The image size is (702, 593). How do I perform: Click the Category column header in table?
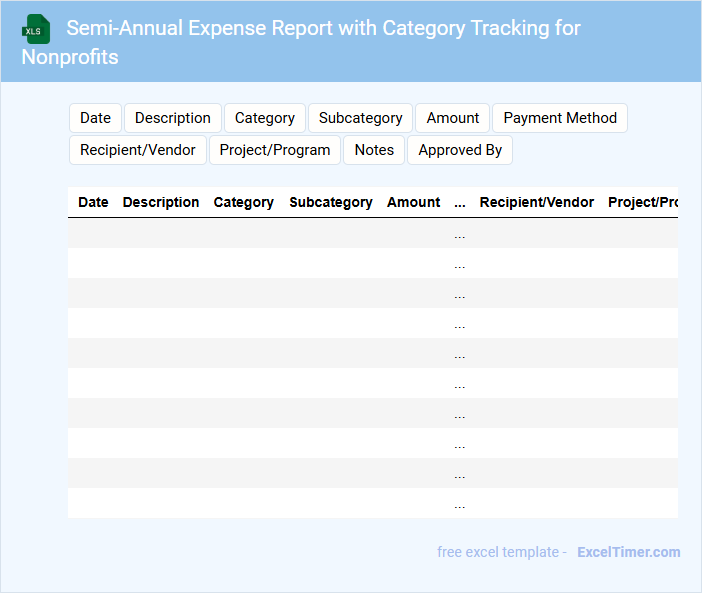point(243,202)
